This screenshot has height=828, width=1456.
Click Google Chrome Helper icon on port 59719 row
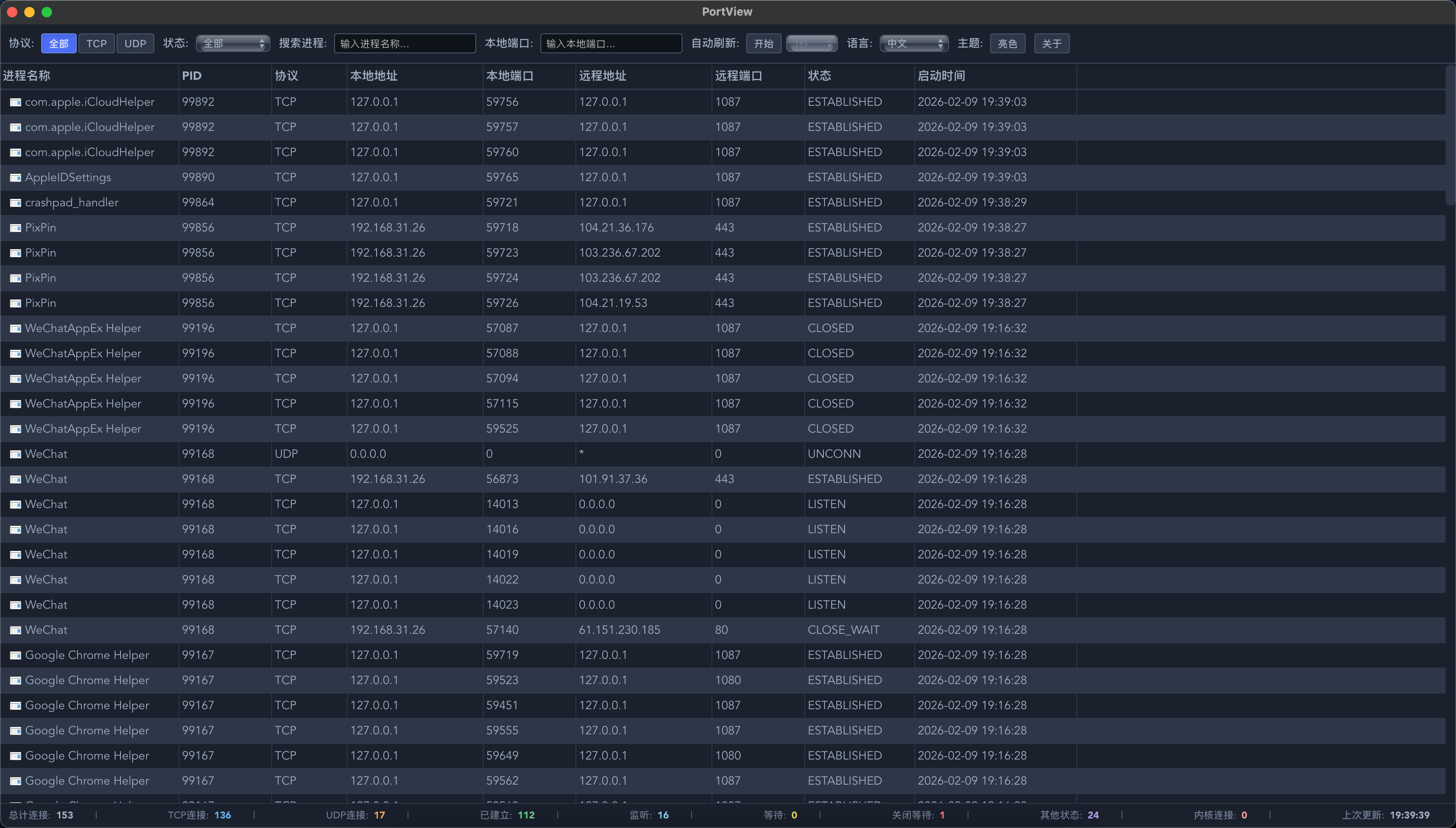pos(15,655)
